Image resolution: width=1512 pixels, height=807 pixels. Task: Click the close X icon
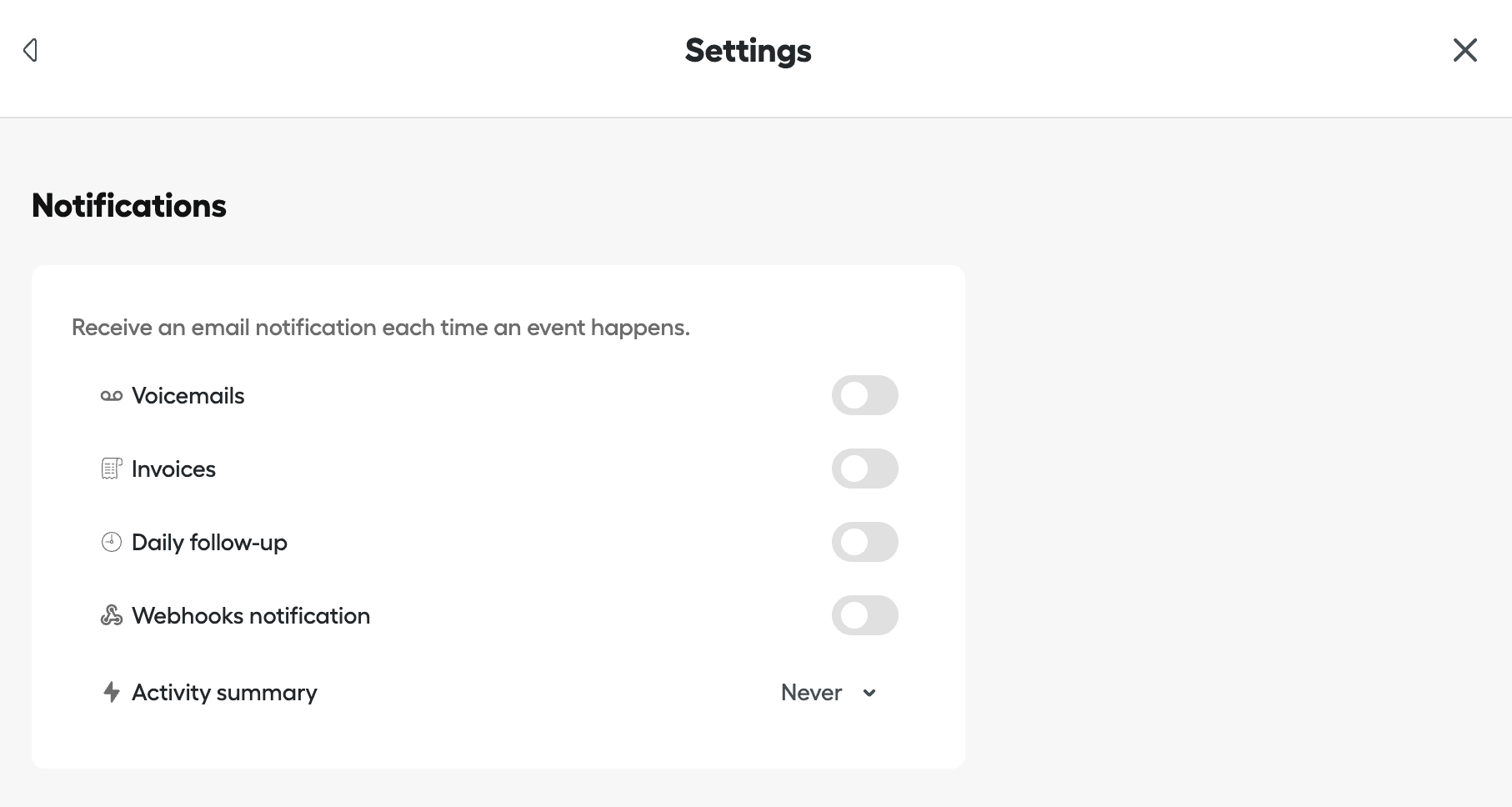[1464, 50]
